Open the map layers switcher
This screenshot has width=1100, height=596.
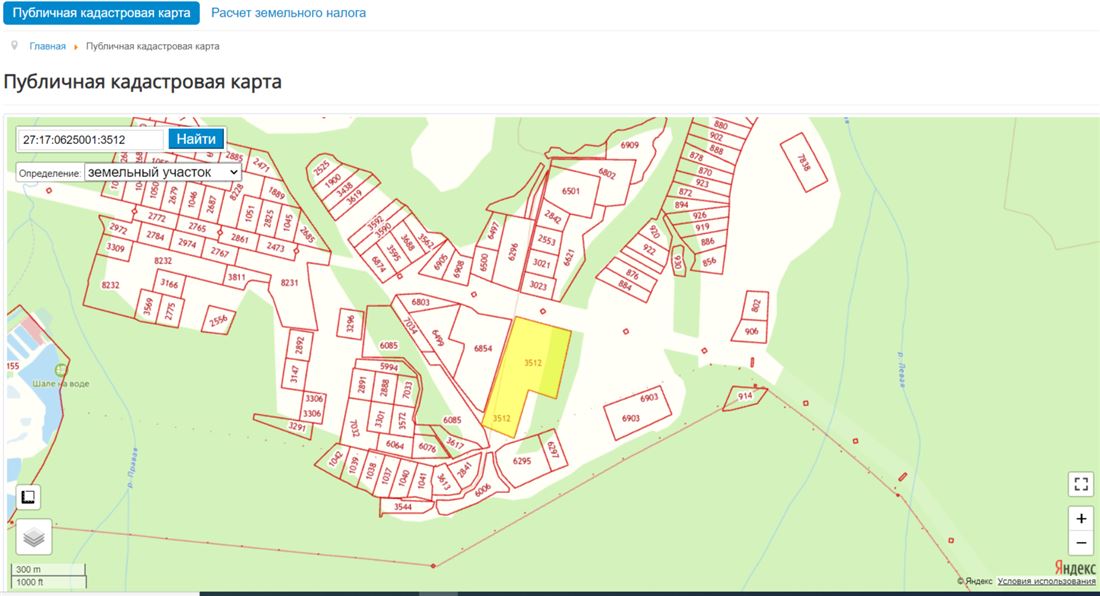click(33, 537)
